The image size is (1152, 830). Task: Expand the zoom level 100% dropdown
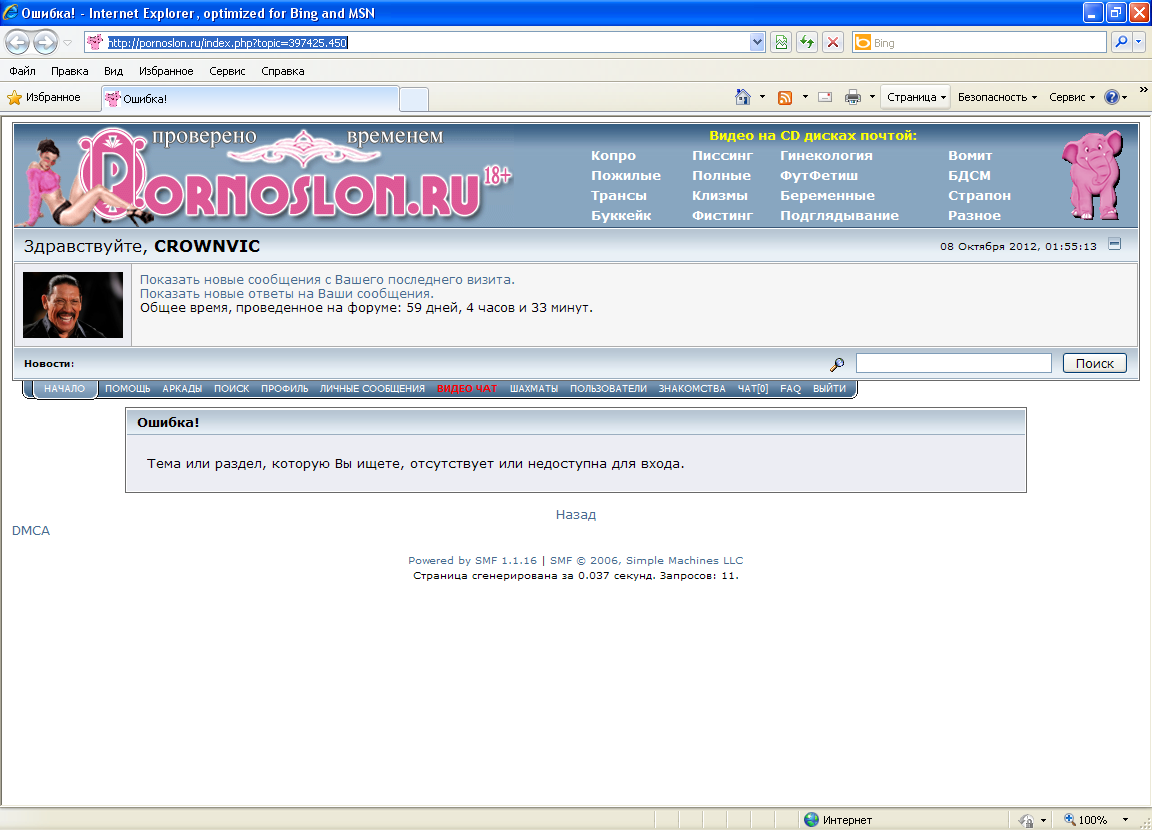click(1126, 820)
